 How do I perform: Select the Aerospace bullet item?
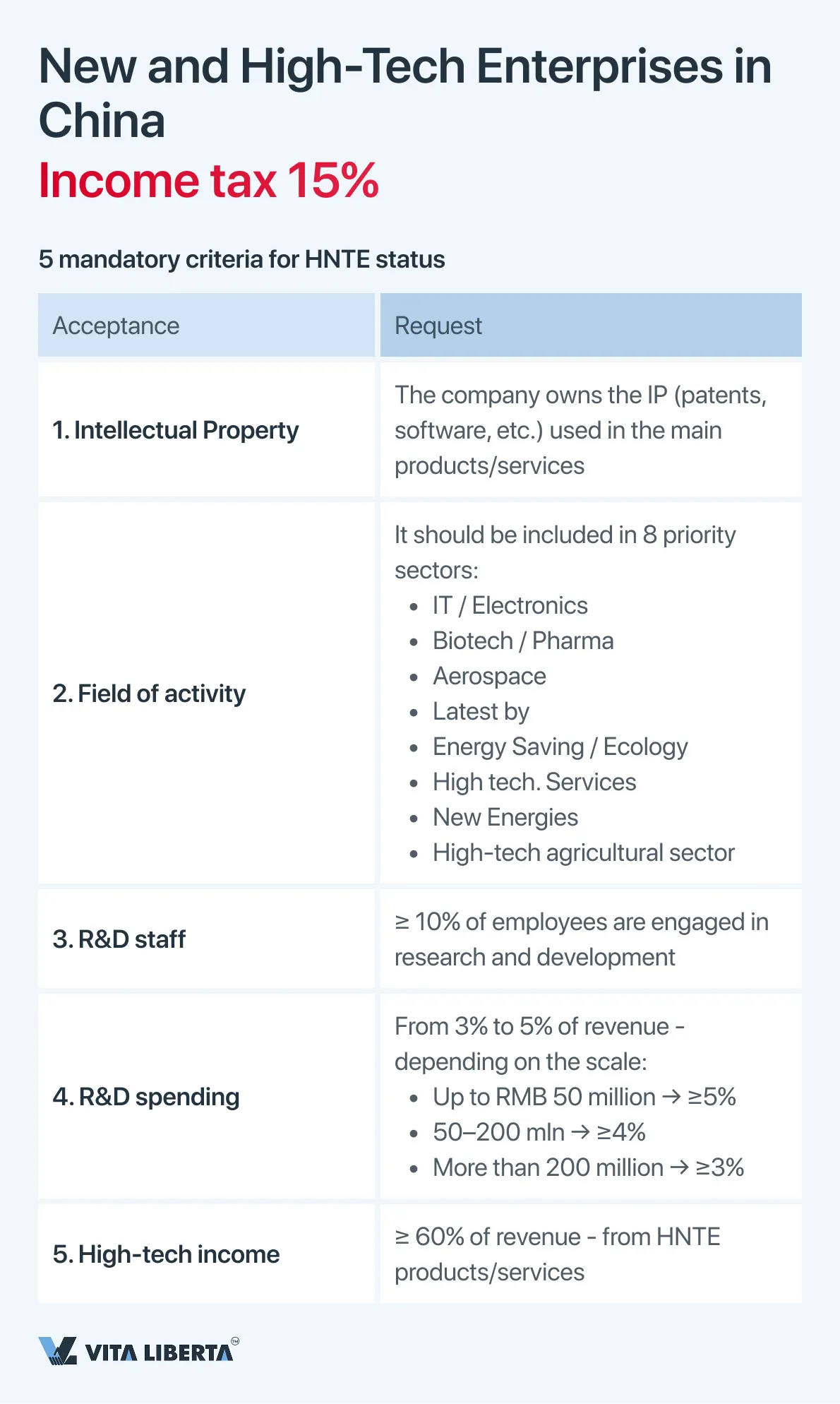489,676
